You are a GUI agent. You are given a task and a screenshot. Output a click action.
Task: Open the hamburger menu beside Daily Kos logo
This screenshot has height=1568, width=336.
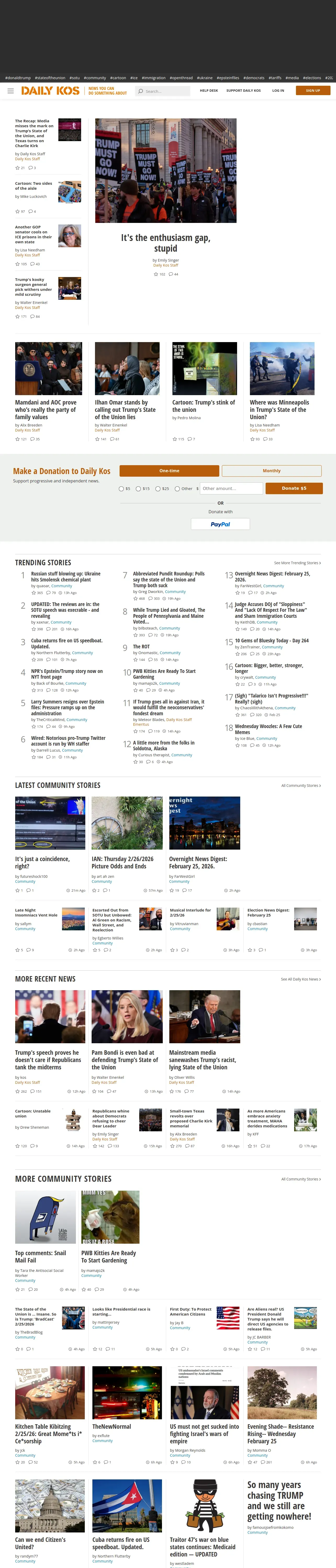(x=10, y=91)
